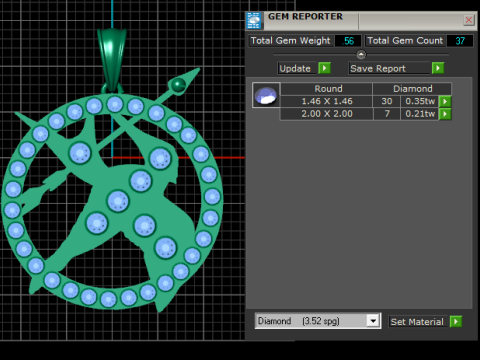Select the round gem thumbnail
480x360 pixels.
pyautogui.click(x=266, y=95)
